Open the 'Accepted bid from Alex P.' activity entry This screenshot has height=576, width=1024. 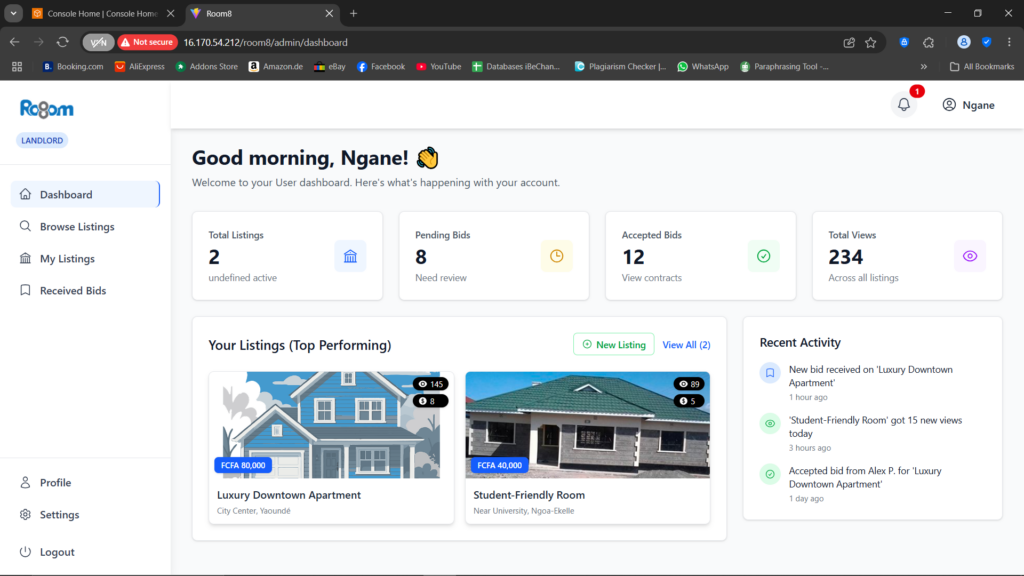click(x=873, y=484)
